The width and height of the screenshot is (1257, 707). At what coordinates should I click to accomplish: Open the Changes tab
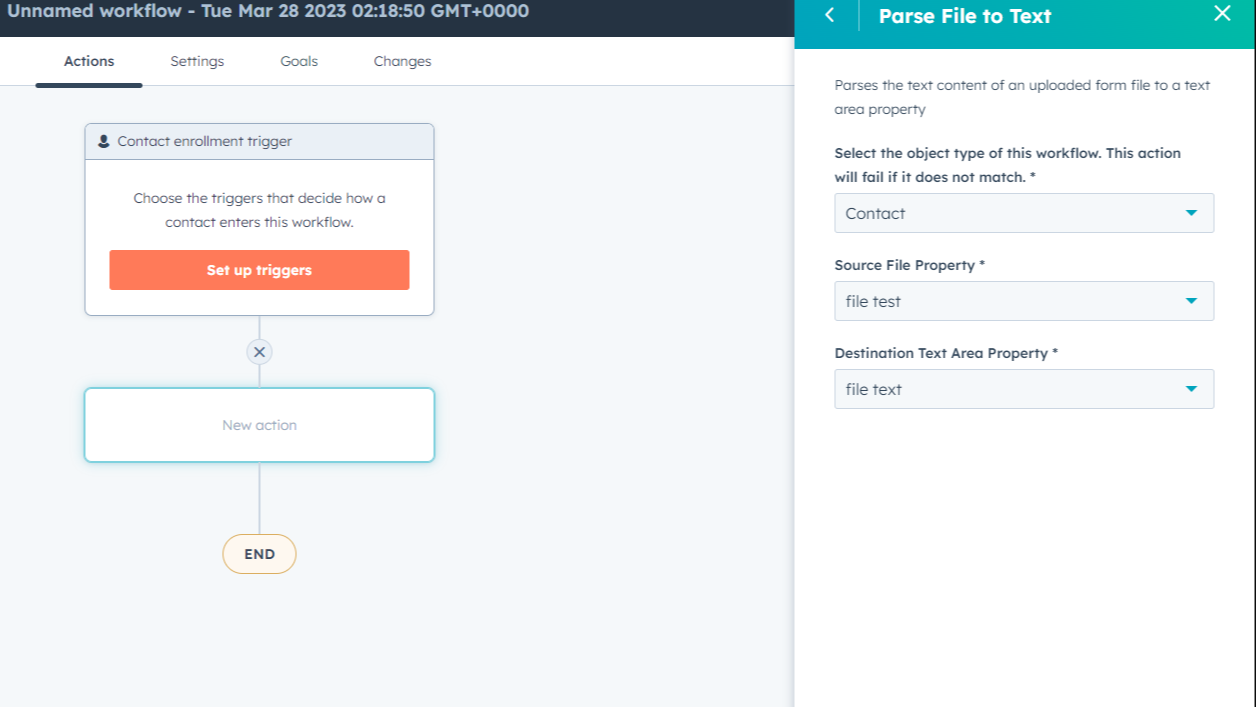point(402,61)
